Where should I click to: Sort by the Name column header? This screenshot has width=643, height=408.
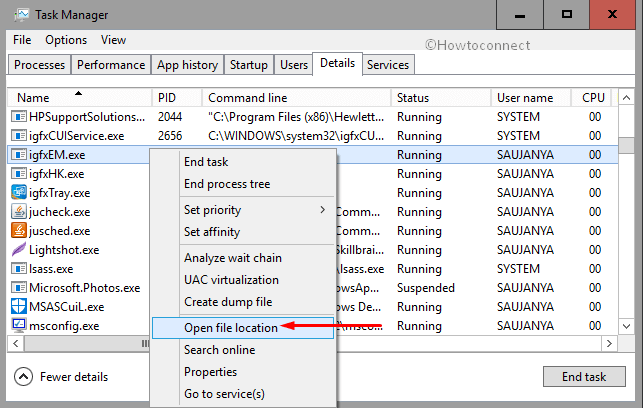pyautogui.click(x=80, y=98)
